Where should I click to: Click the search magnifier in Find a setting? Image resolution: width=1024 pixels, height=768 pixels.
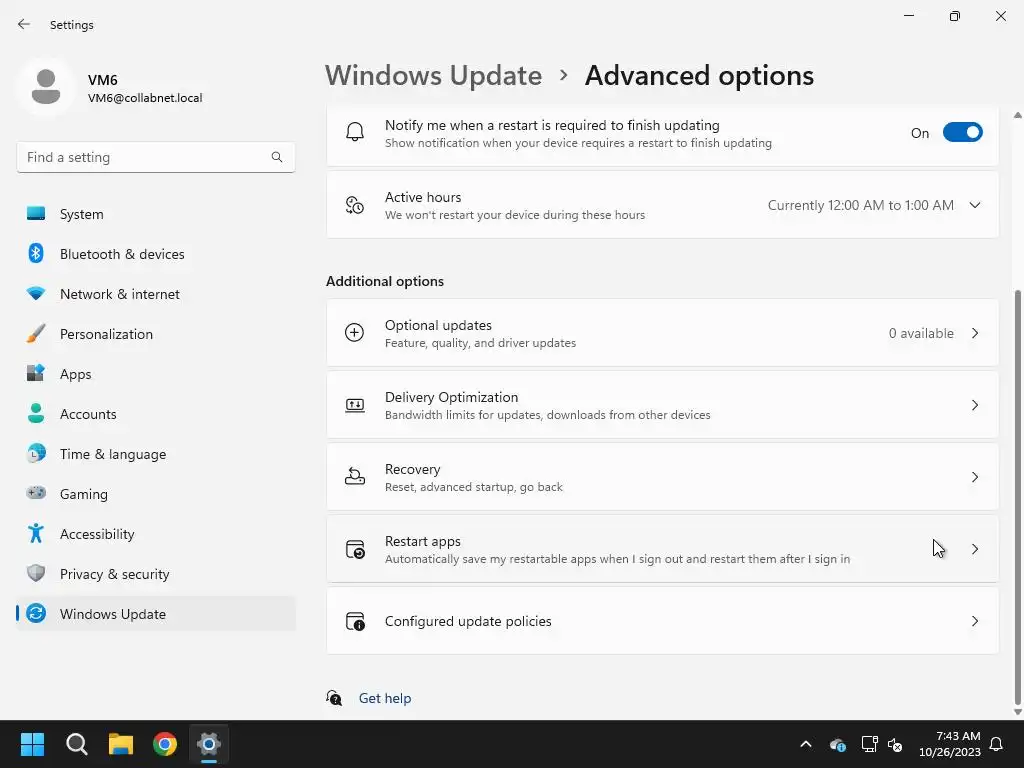click(277, 157)
